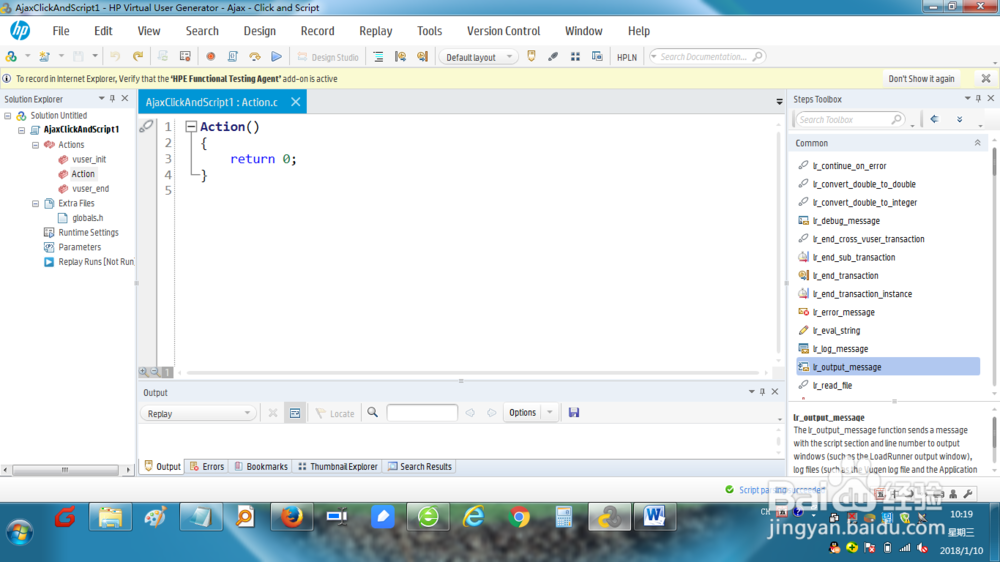Image resolution: width=1000 pixels, height=562 pixels.
Task: Select vuser_init in Solution Explorer
Action: tap(89, 159)
